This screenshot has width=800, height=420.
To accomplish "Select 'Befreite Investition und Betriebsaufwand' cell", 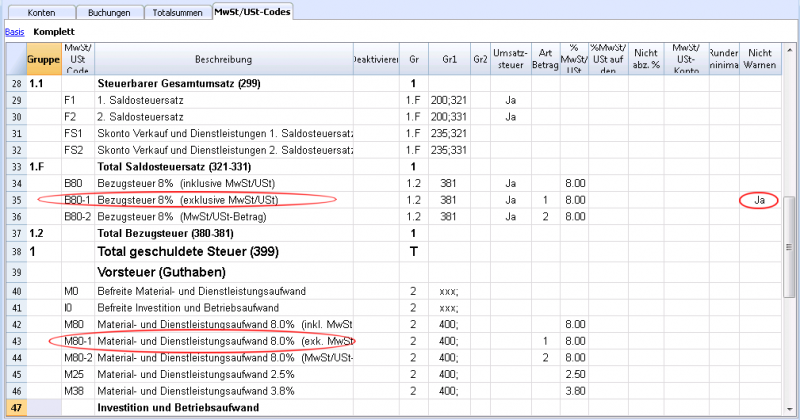I will point(224,308).
